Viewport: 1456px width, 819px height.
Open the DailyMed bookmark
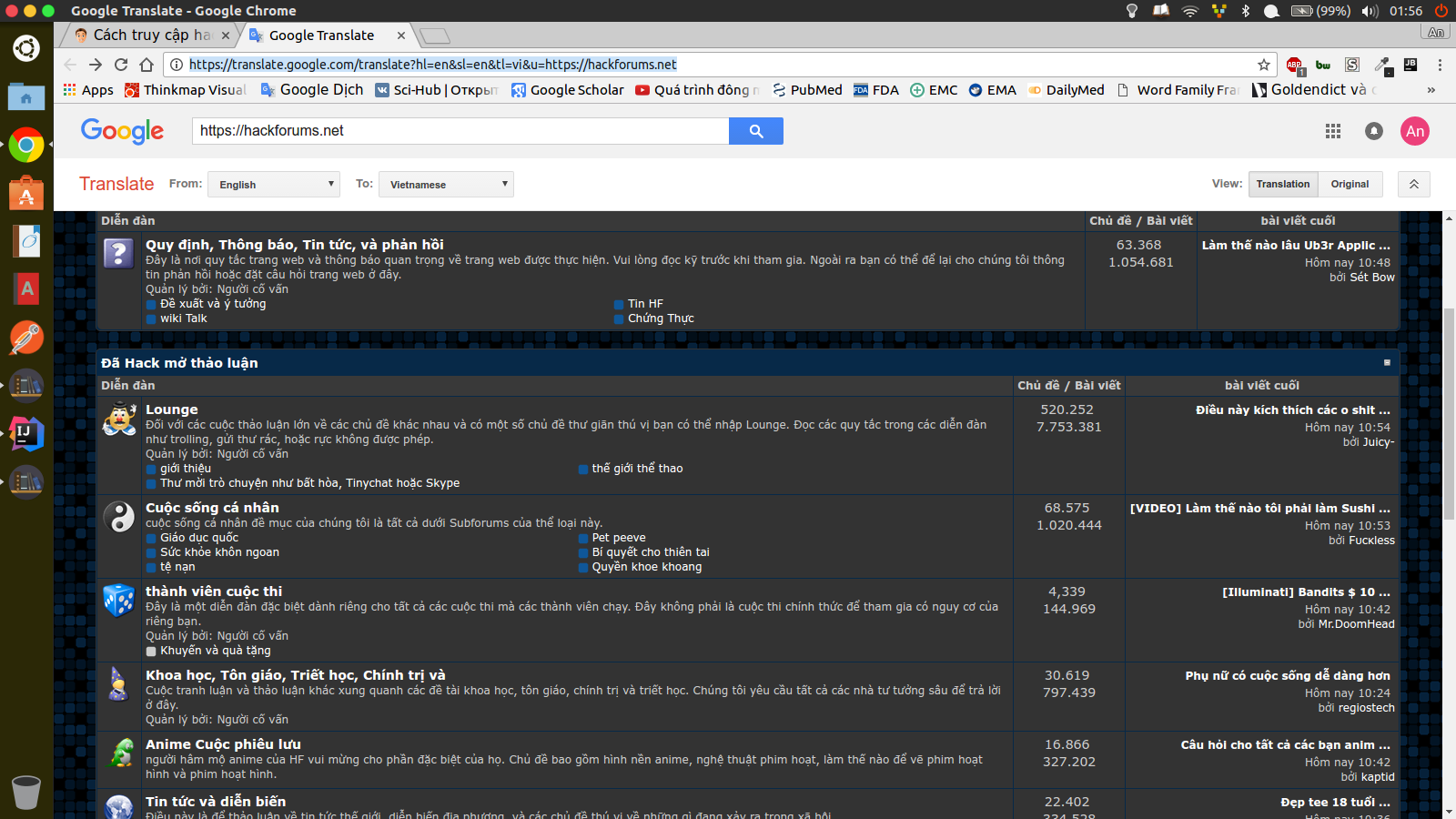pos(1066,90)
